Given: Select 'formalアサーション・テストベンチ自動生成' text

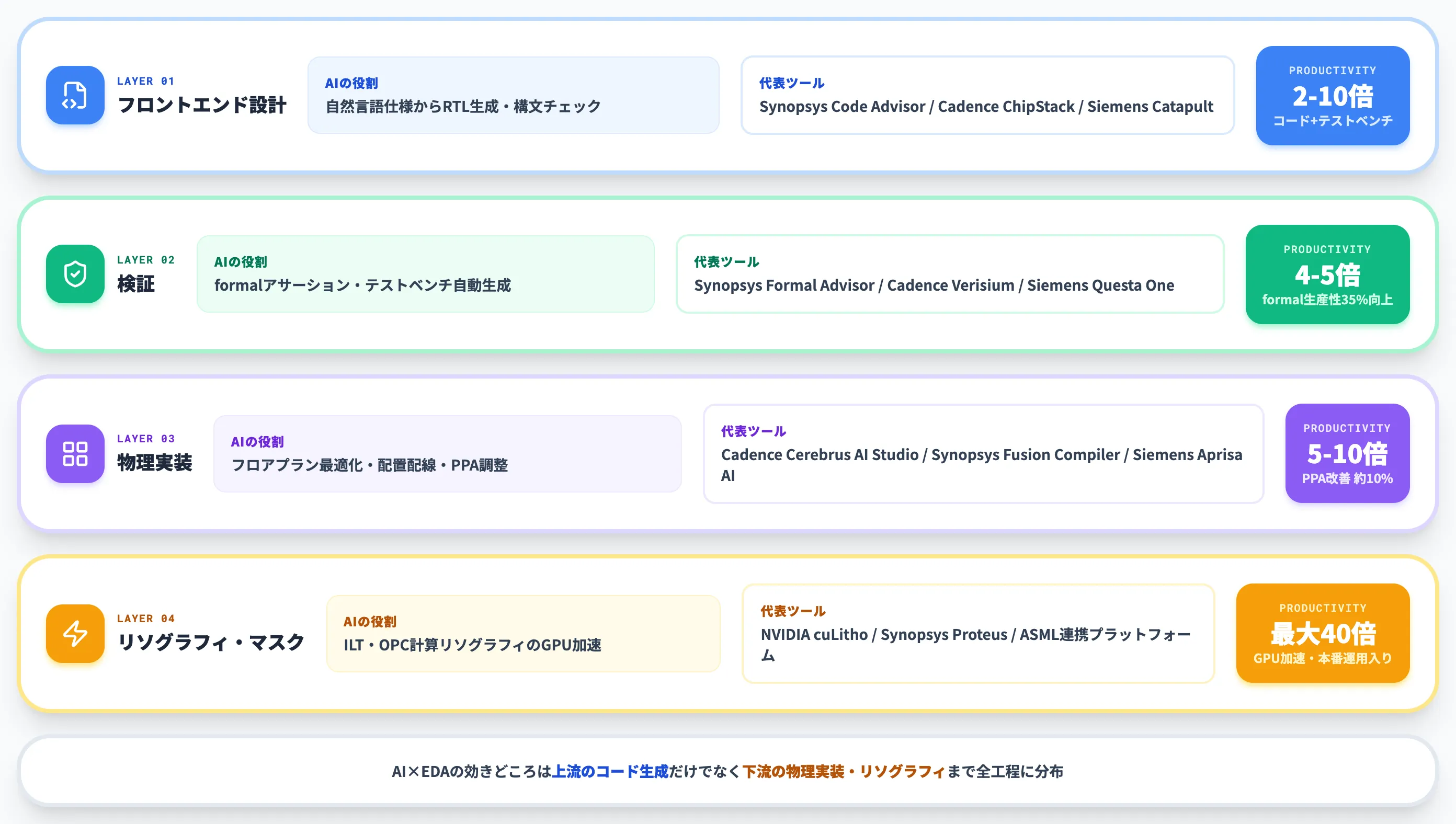Looking at the screenshot, I should (x=362, y=285).
